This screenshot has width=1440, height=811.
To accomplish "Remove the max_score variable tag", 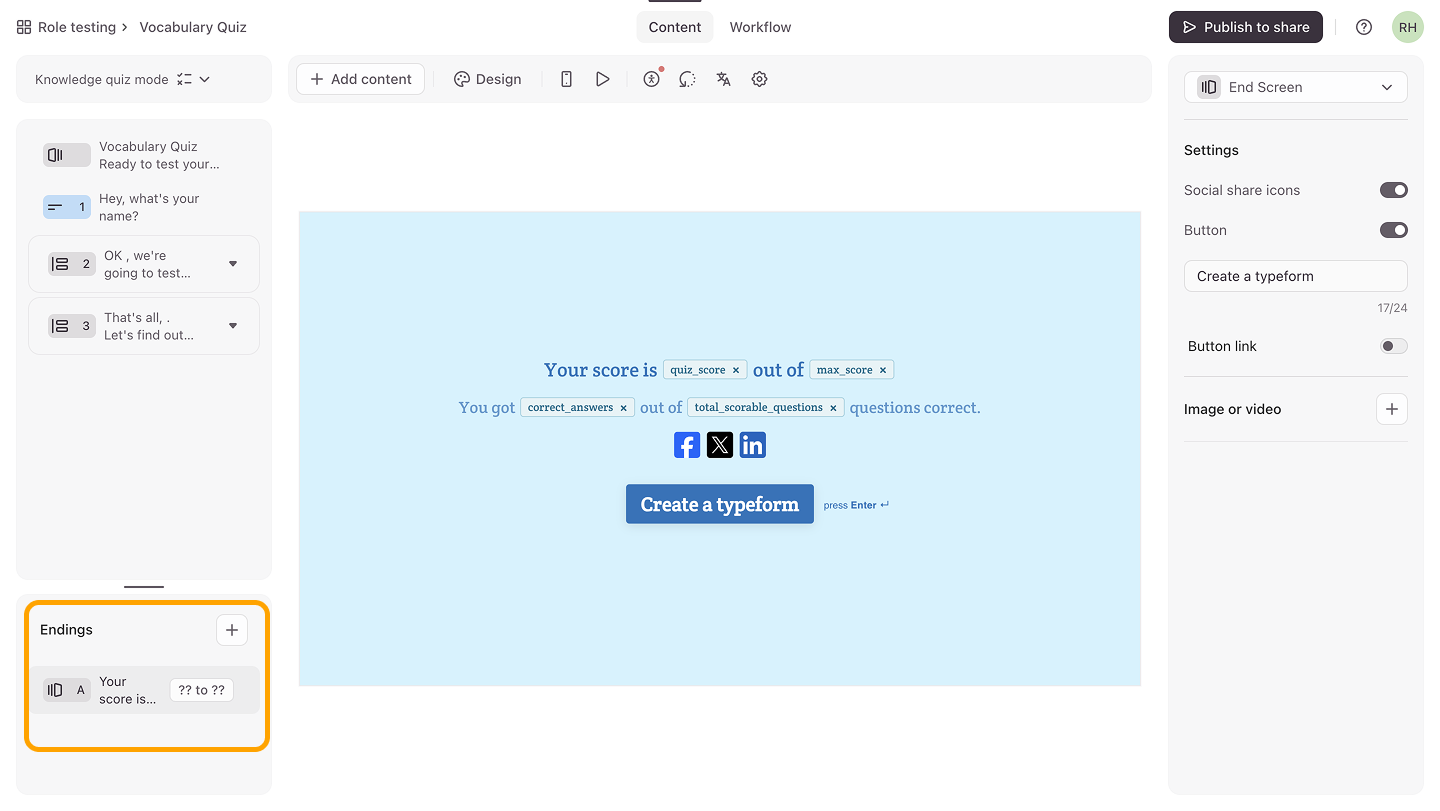I will 883,370.
